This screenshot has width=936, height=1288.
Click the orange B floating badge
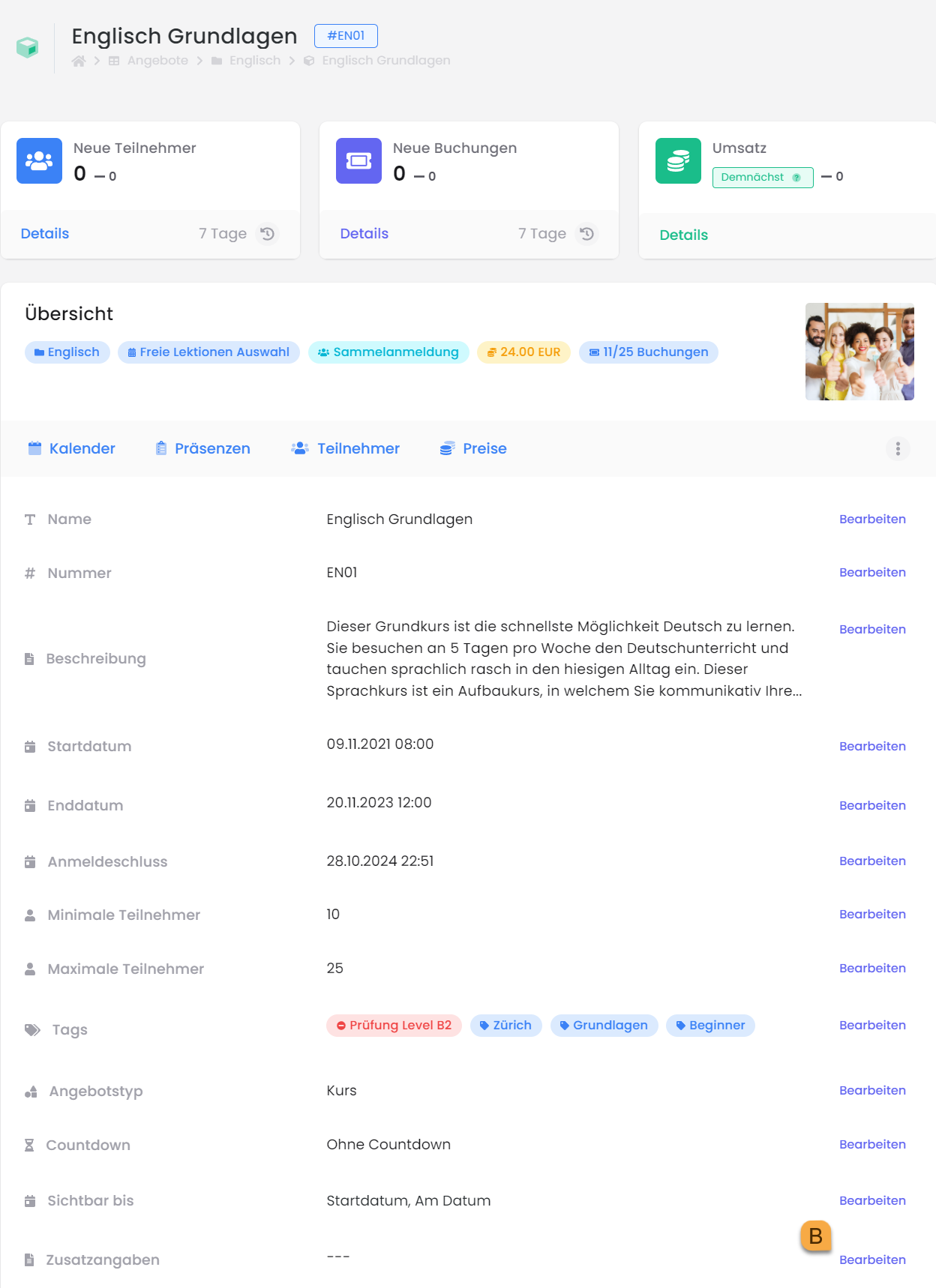tap(815, 1235)
